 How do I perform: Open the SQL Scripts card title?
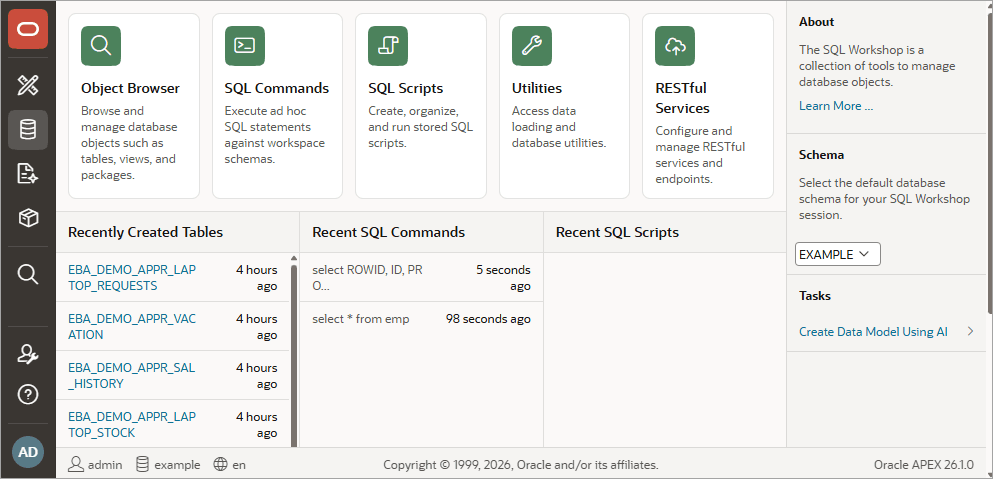click(x=405, y=88)
